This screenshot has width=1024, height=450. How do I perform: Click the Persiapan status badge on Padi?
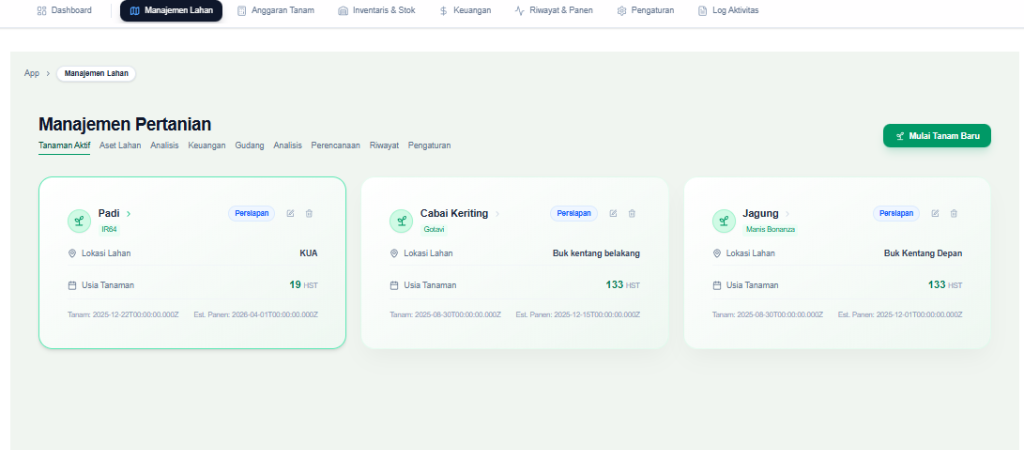coord(251,213)
